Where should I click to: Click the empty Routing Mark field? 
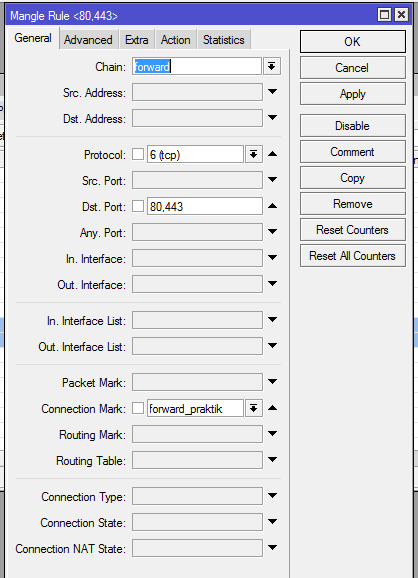point(197,434)
